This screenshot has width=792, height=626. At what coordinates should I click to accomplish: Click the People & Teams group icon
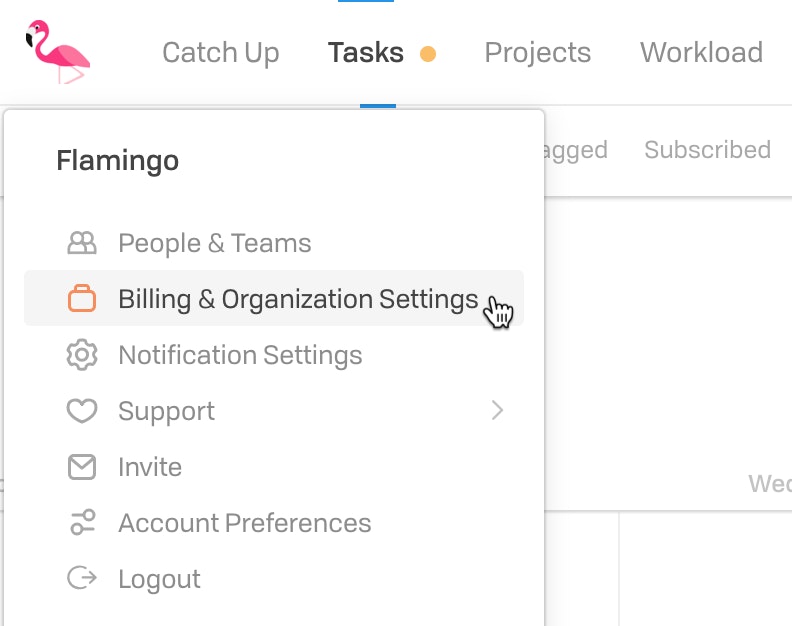pyautogui.click(x=82, y=243)
